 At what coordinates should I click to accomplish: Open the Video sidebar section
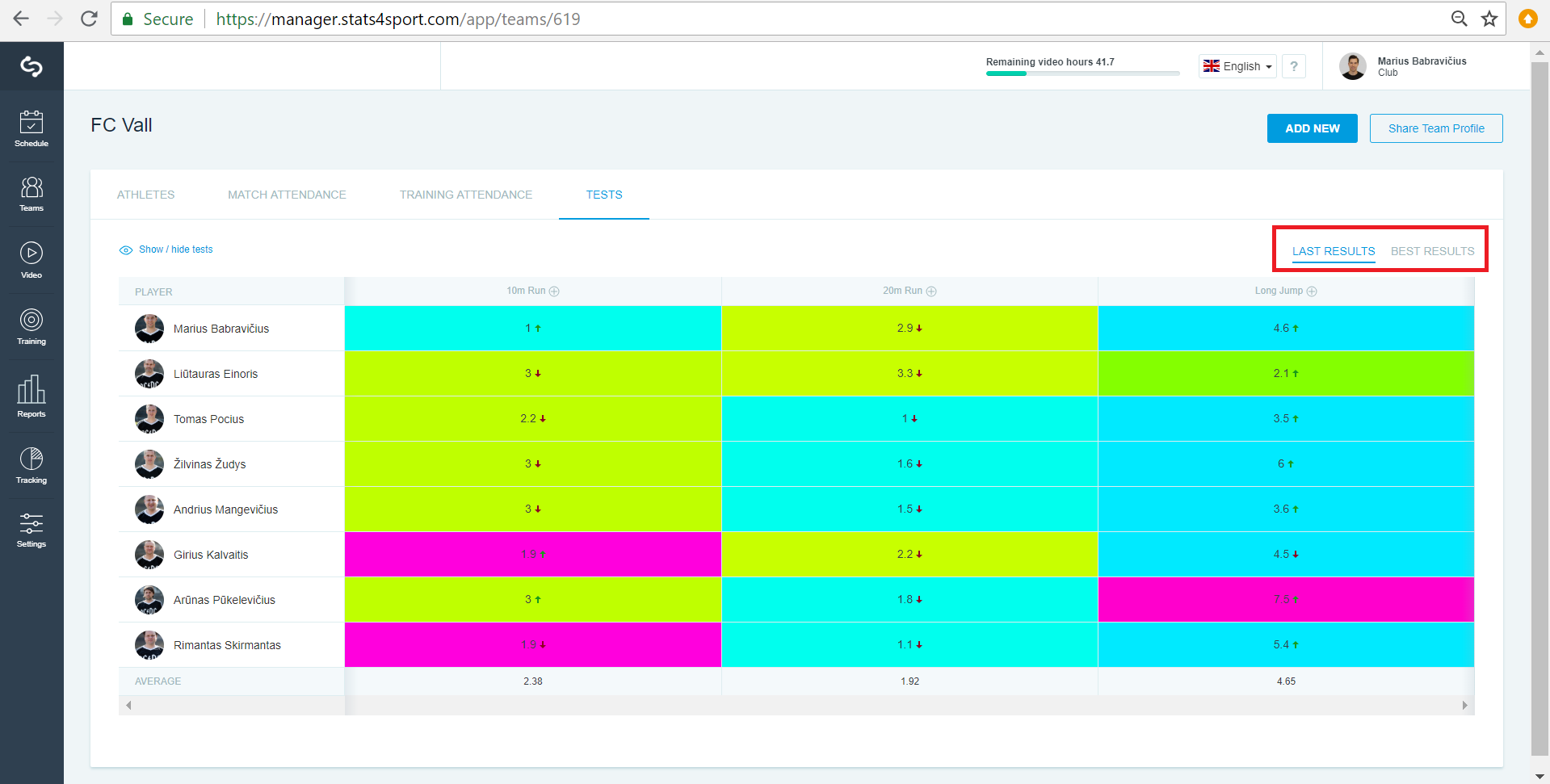pos(32,261)
